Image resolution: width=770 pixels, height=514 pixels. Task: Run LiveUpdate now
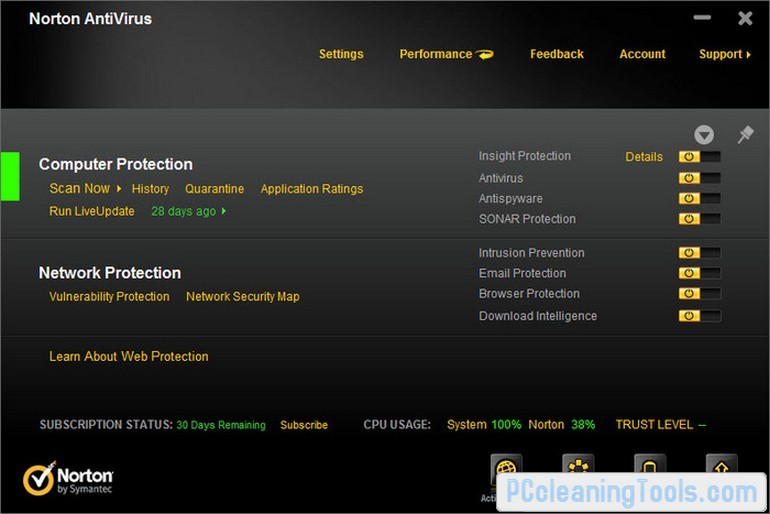[92, 211]
